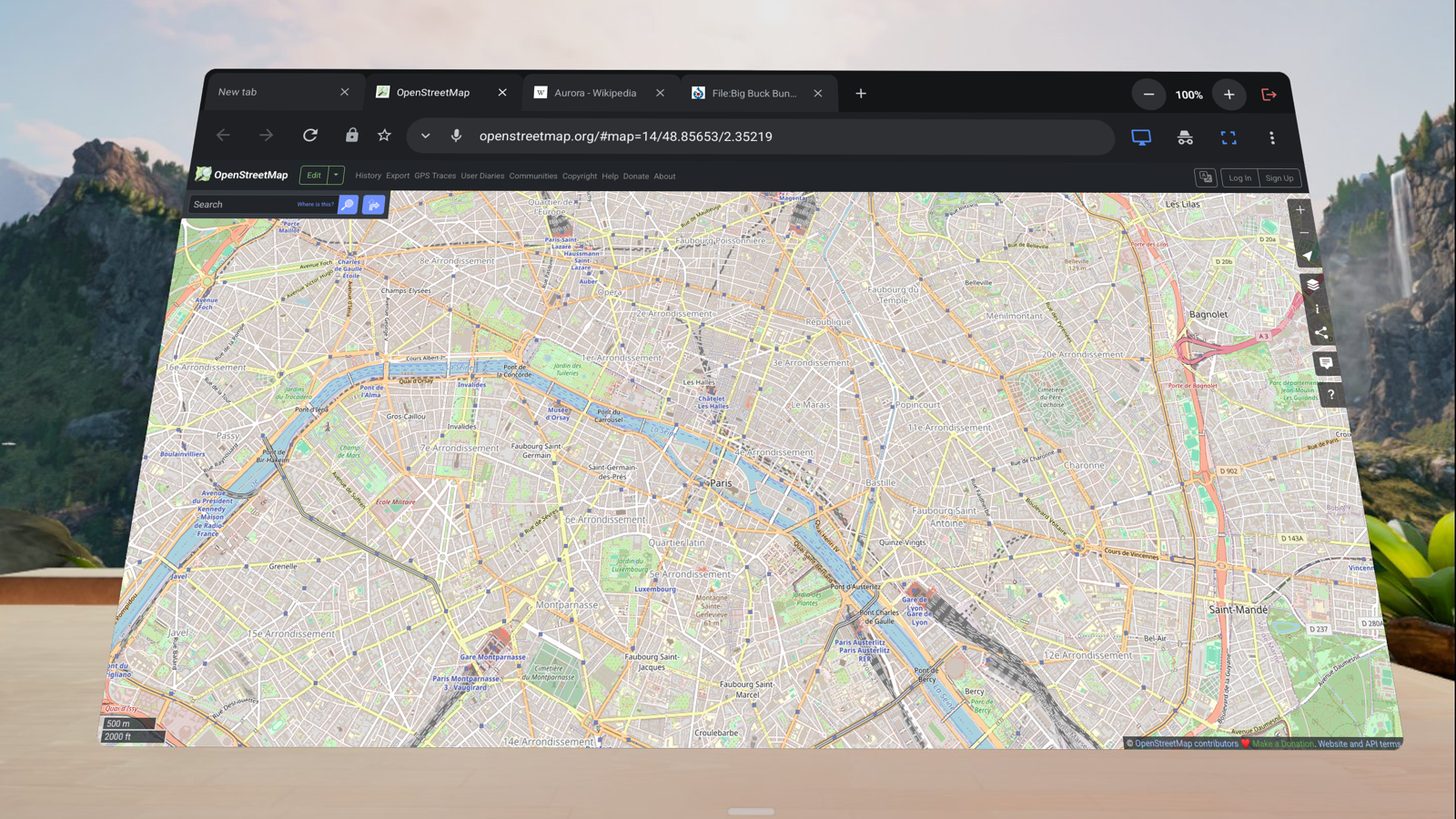Start voice input with the microphone icon
This screenshot has width=1456, height=819.
[457, 136]
